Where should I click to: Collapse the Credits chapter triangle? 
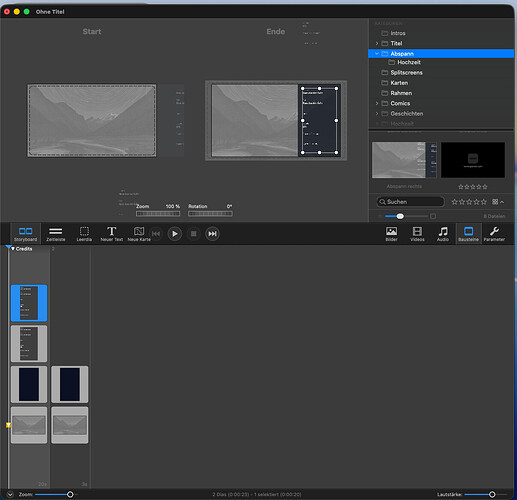13,249
